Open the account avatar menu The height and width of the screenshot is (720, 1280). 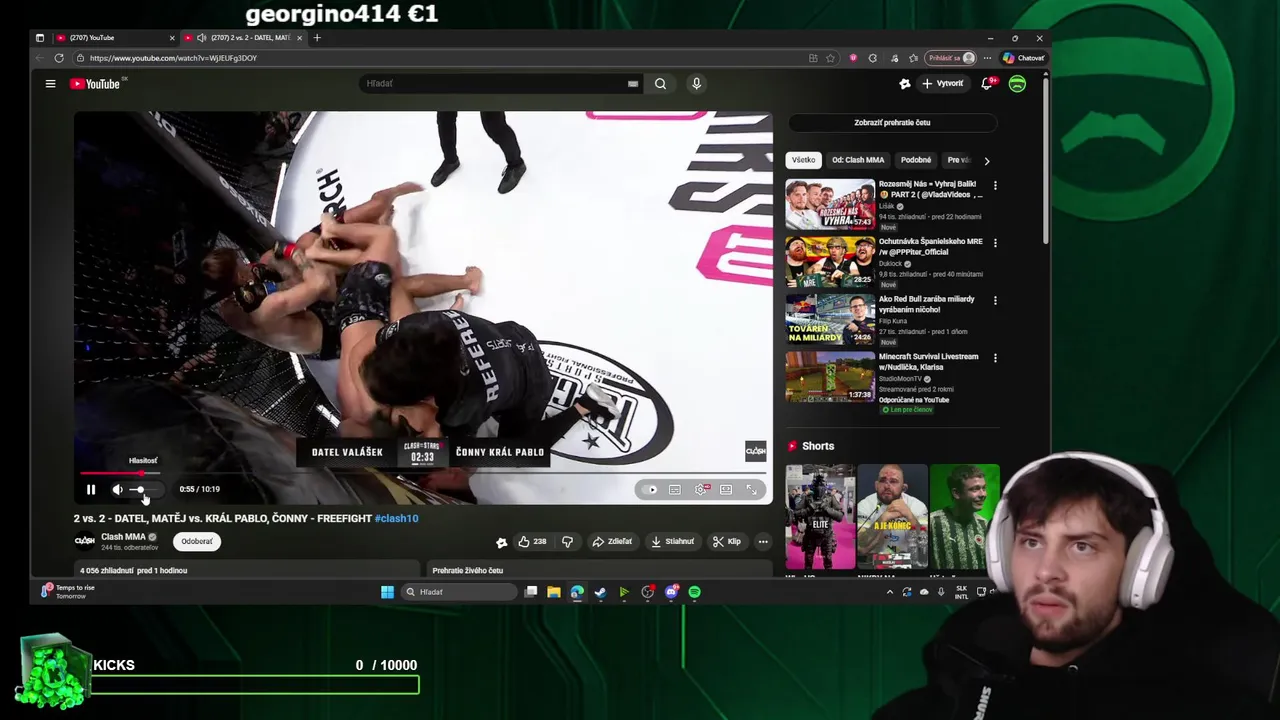[1017, 84]
